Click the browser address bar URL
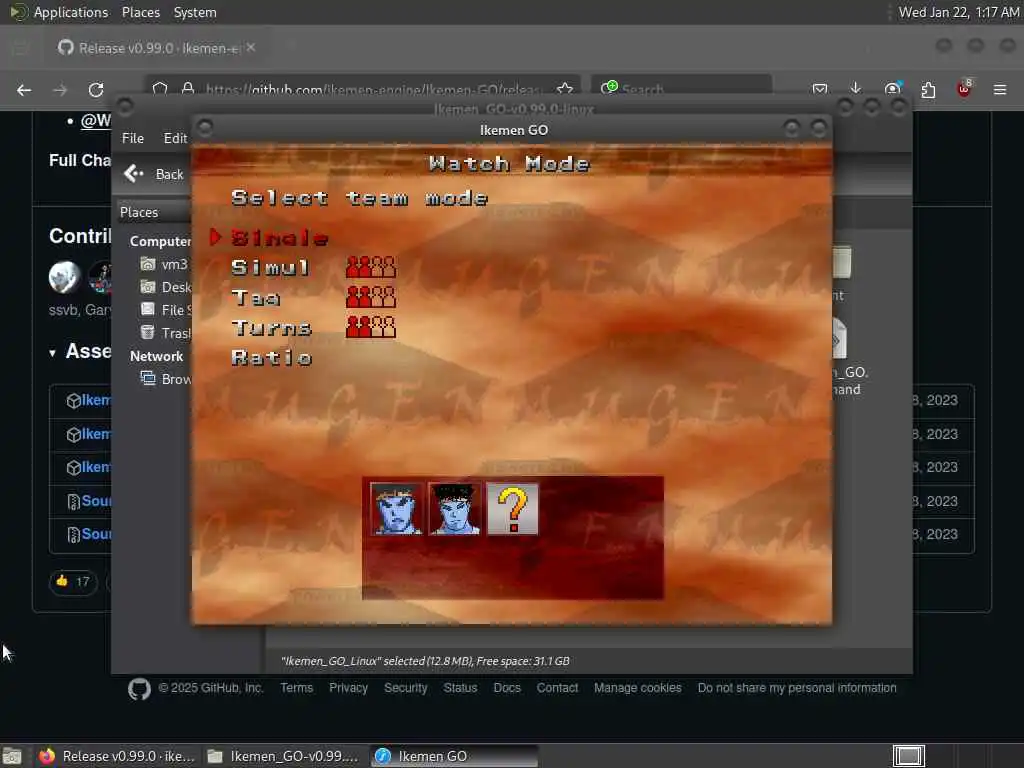 coord(372,89)
